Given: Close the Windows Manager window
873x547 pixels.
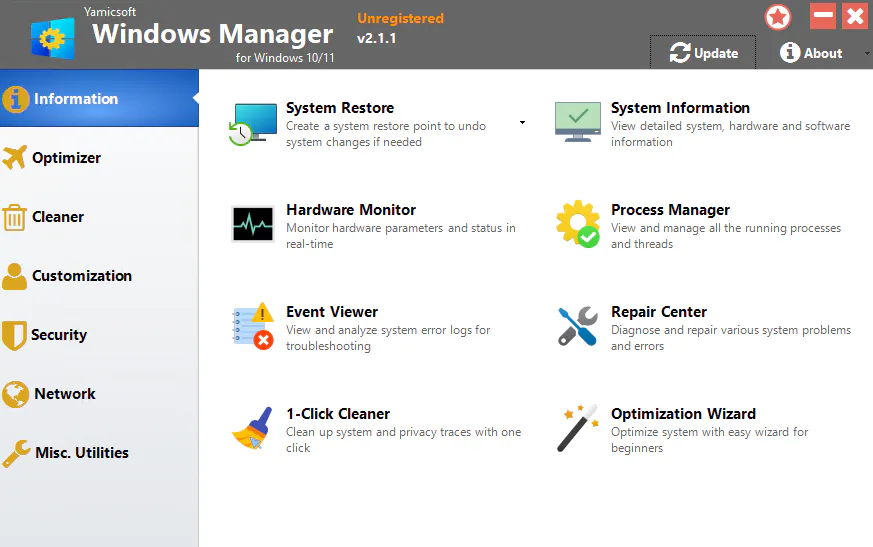Looking at the screenshot, I should click(855, 16).
